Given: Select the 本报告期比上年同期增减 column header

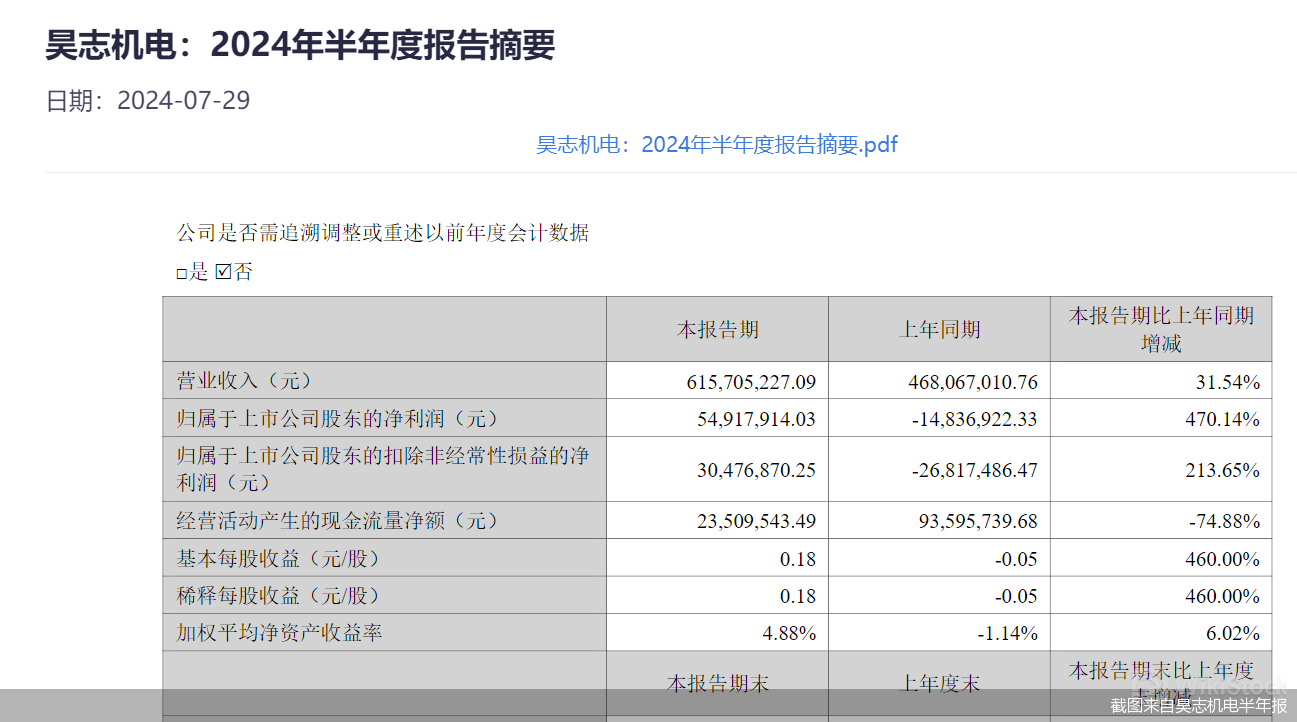Looking at the screenshot, I should [x=1160, y=329].
